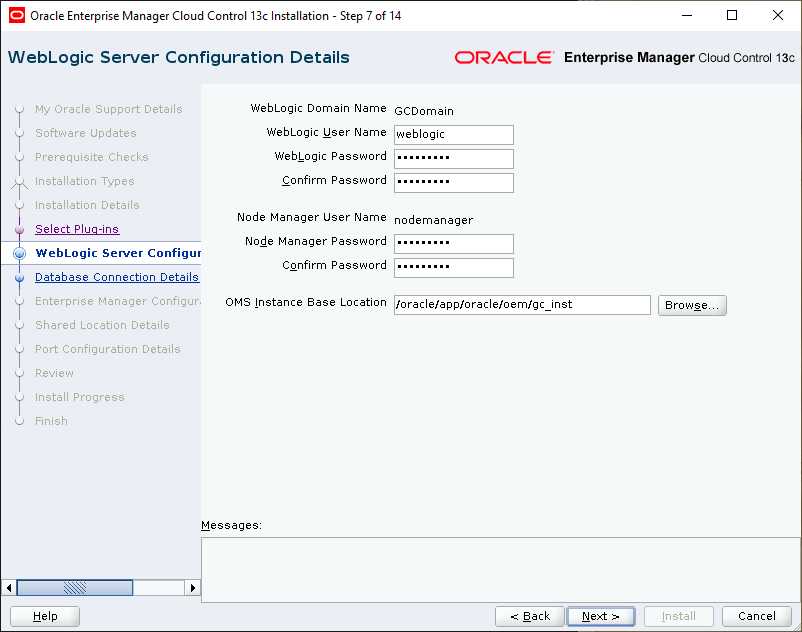
Task: Close the installer window
Action: click(777, 15)
